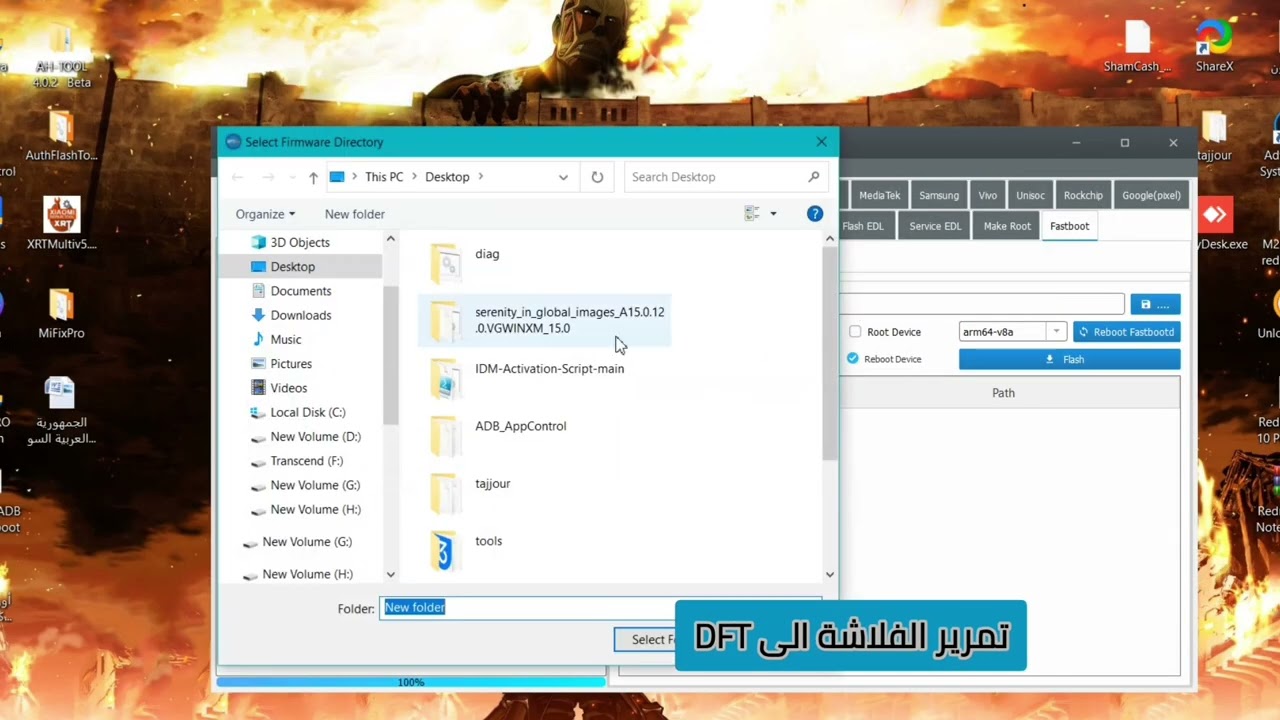The width and height of the screenshot is (1280, 720).
Task: Click the Reboot Fastbootd button
Action: 1126,332
